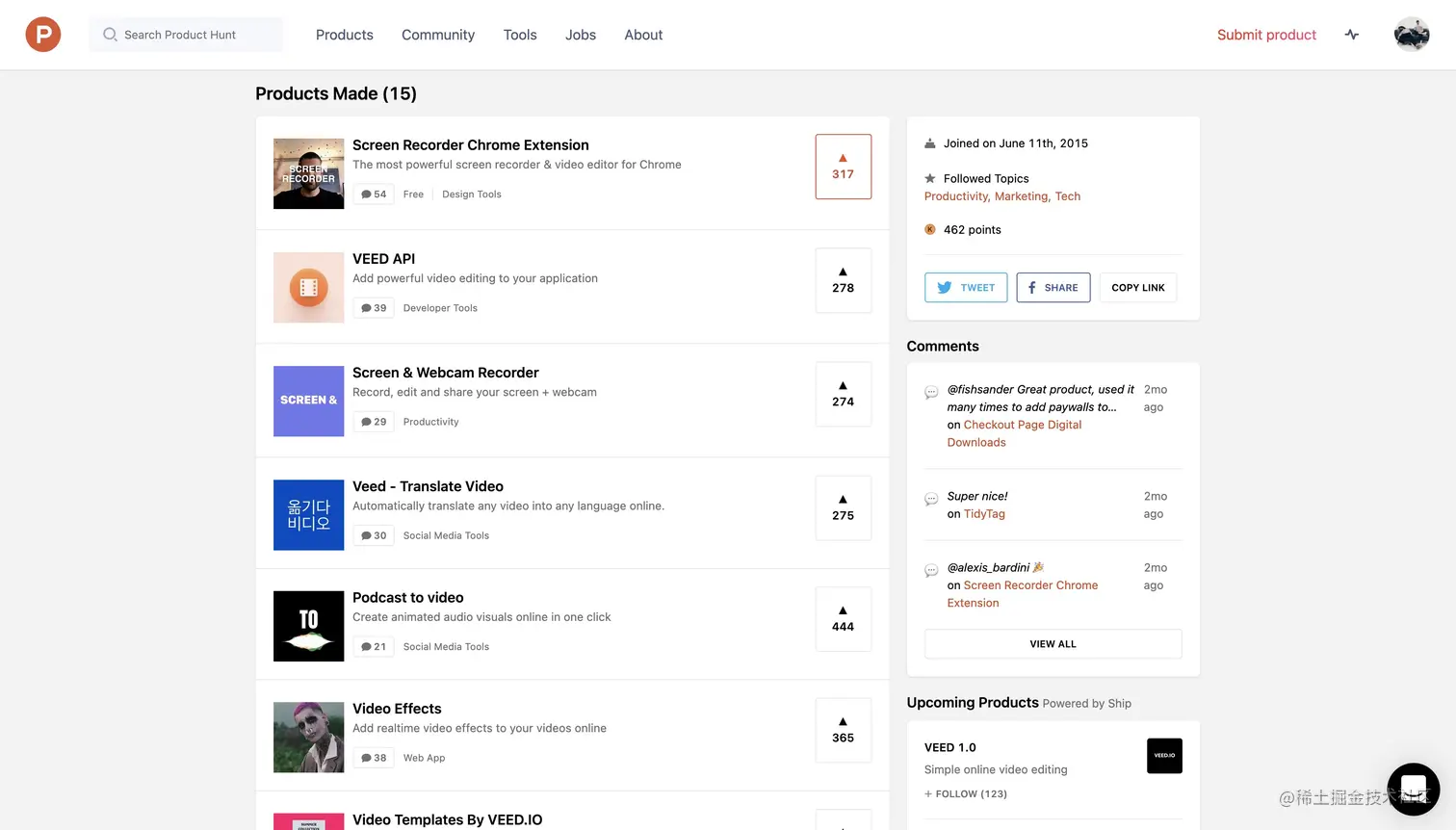Click the Tweet button
This screenshot has width=1456, height=830.
click(x=966, y=288)
